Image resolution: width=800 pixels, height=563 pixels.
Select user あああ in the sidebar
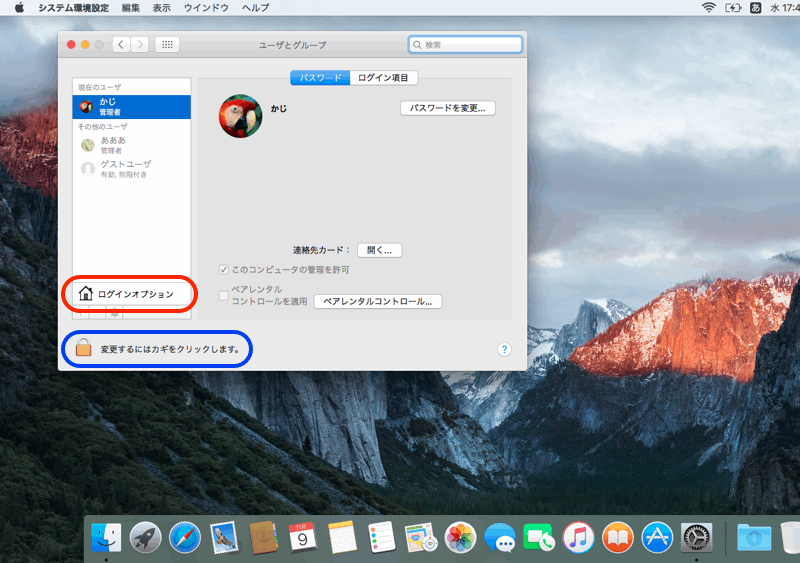(x=112, y=145)
